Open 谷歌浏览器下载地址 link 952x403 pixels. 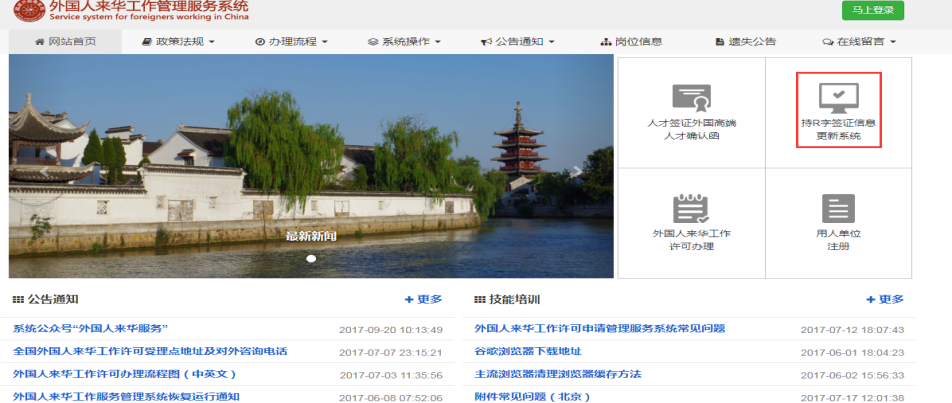(x=528, y=351)
